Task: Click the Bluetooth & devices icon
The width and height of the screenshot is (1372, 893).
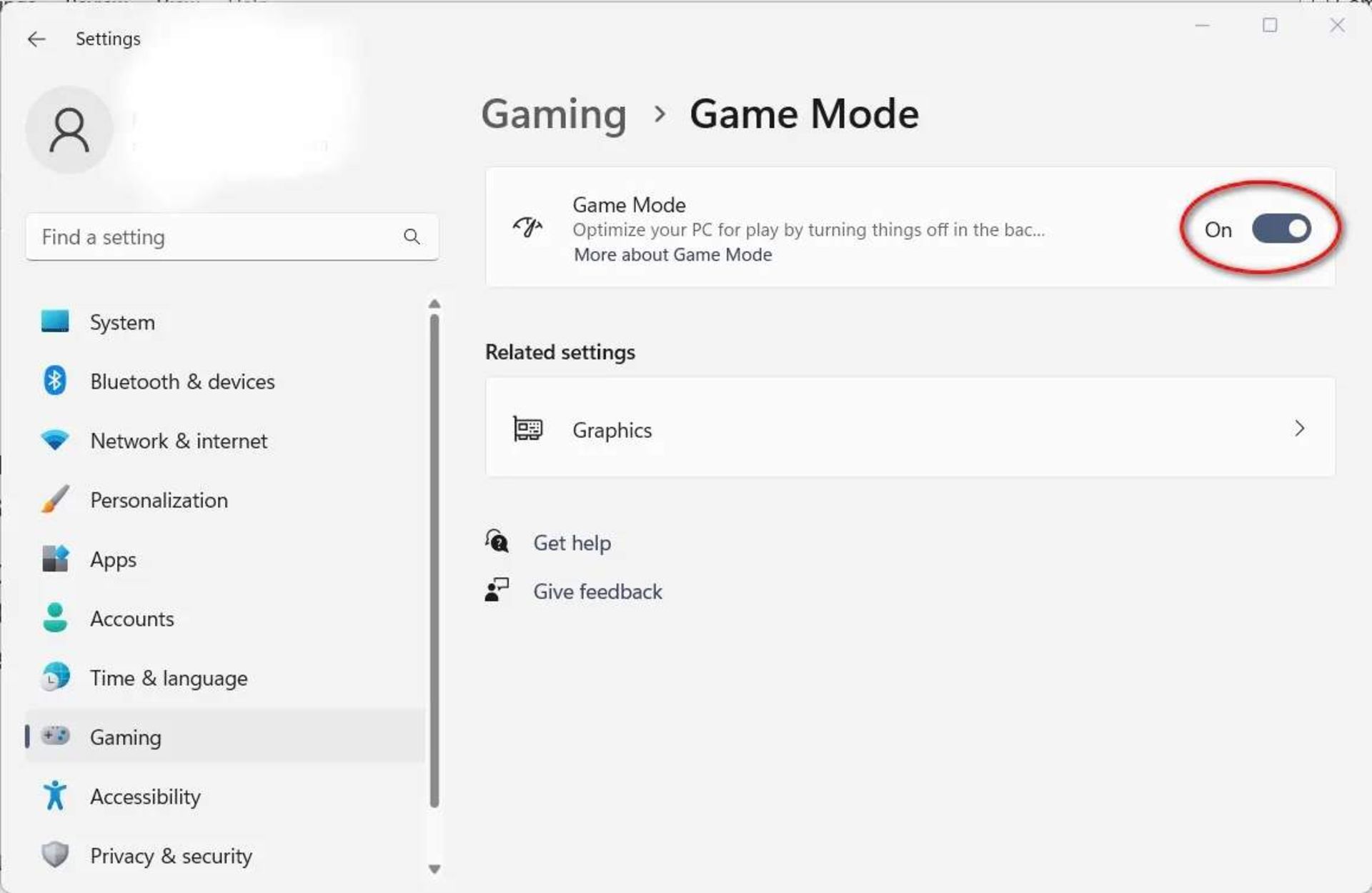Action: 55,381
